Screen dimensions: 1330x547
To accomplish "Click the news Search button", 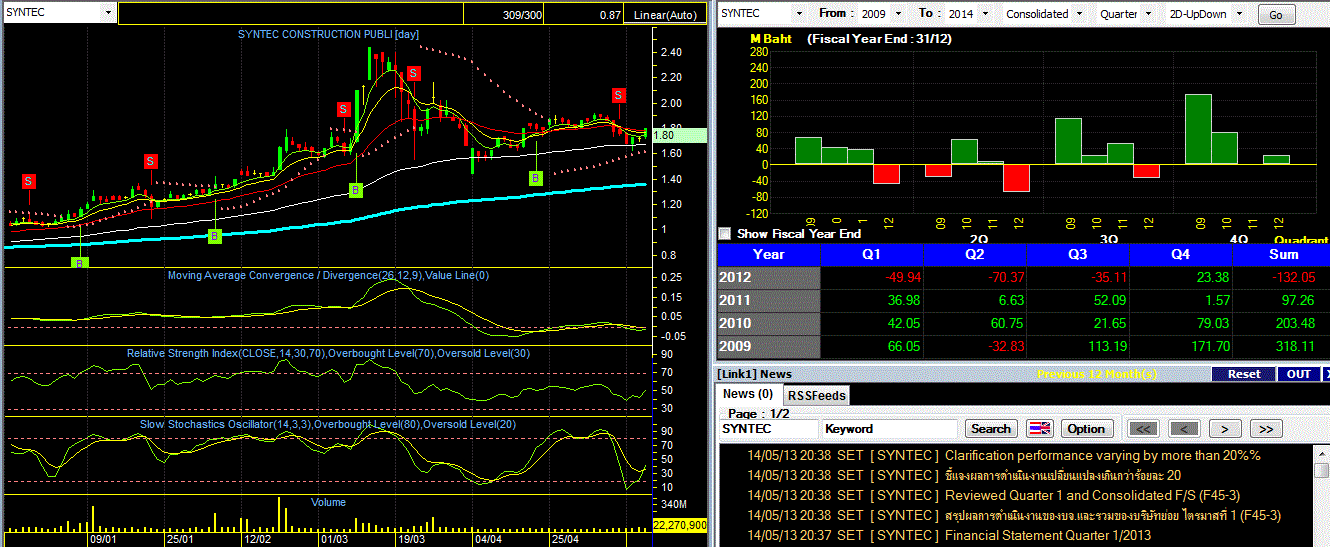I will [x=991, y=428].
